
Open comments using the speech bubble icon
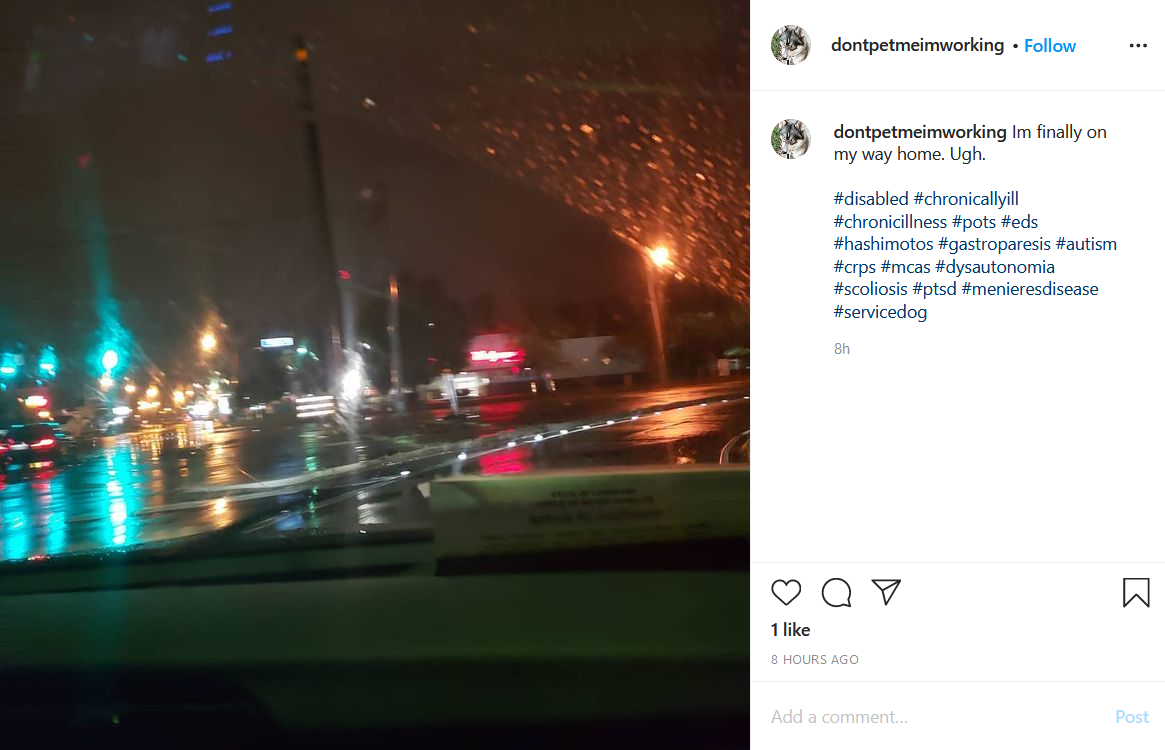[836, 592]
